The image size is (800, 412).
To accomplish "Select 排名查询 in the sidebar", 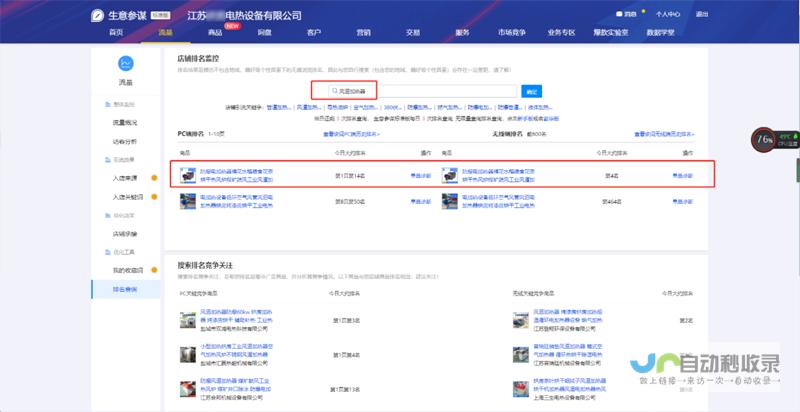I will (125, 290).
